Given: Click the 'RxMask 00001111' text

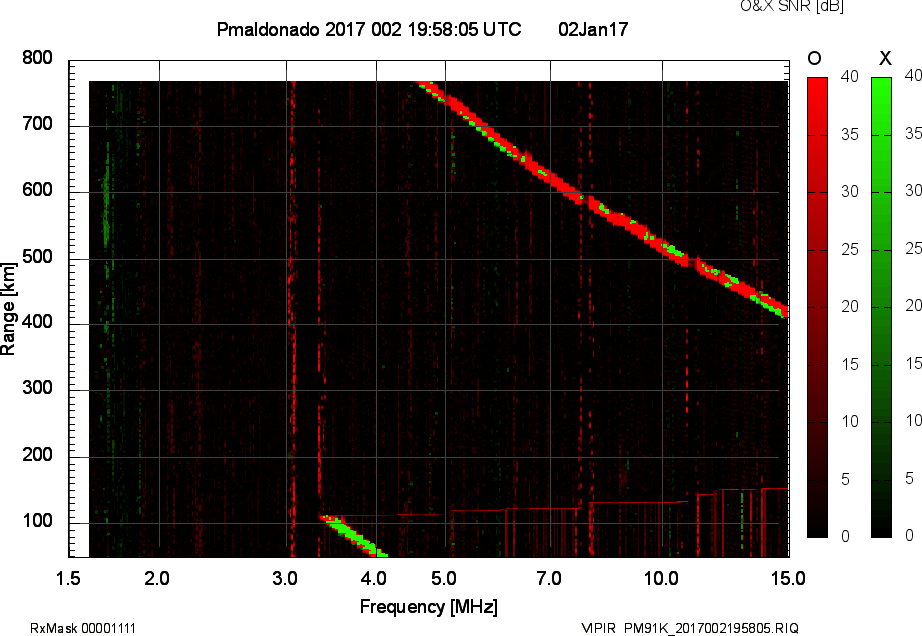Looking at the screenshot, I should click(x=83, y=628).
